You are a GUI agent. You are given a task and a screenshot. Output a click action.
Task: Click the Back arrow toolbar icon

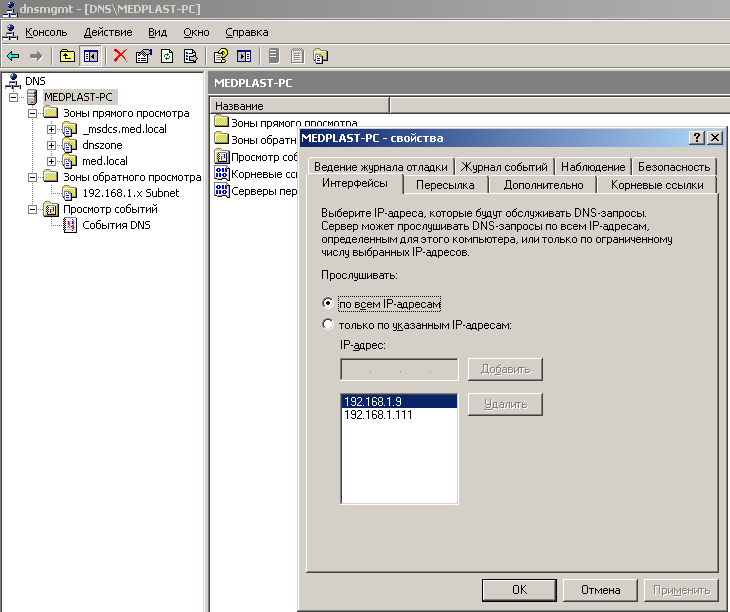(13, 56)
